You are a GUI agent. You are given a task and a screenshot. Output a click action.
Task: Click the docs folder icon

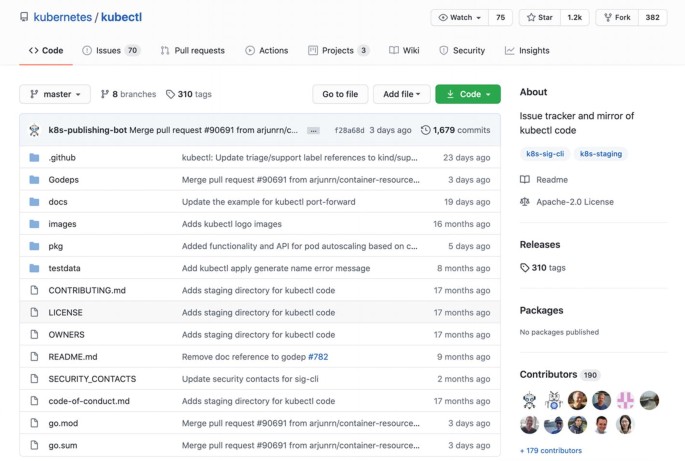tap(34, 202)
